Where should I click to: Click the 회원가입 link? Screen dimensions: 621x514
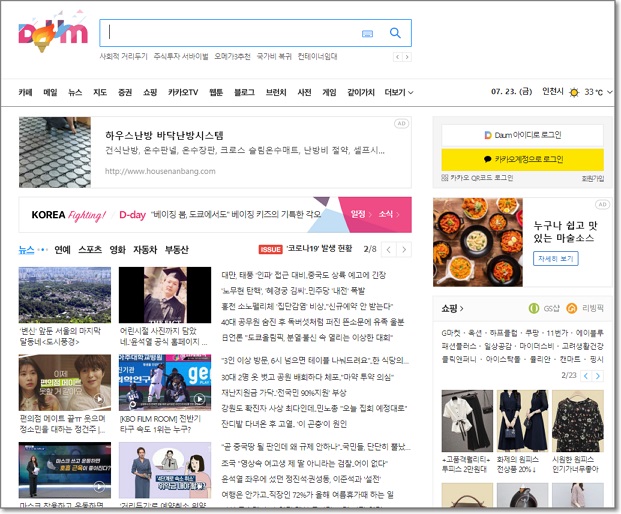tap(592, 179)
